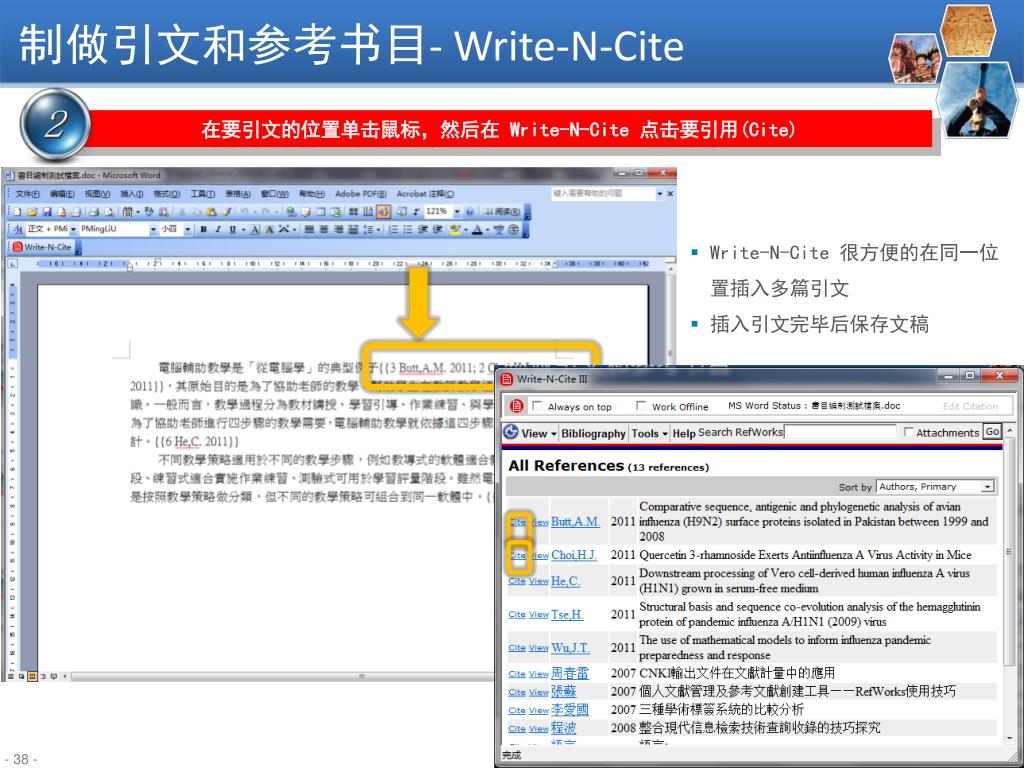
Task: Click the Font Color A button
Action: tap(477, 229)
